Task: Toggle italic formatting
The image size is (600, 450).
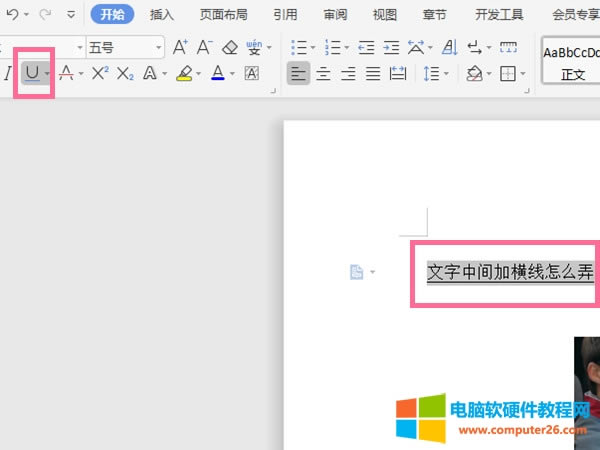Action: pos(8,73)
